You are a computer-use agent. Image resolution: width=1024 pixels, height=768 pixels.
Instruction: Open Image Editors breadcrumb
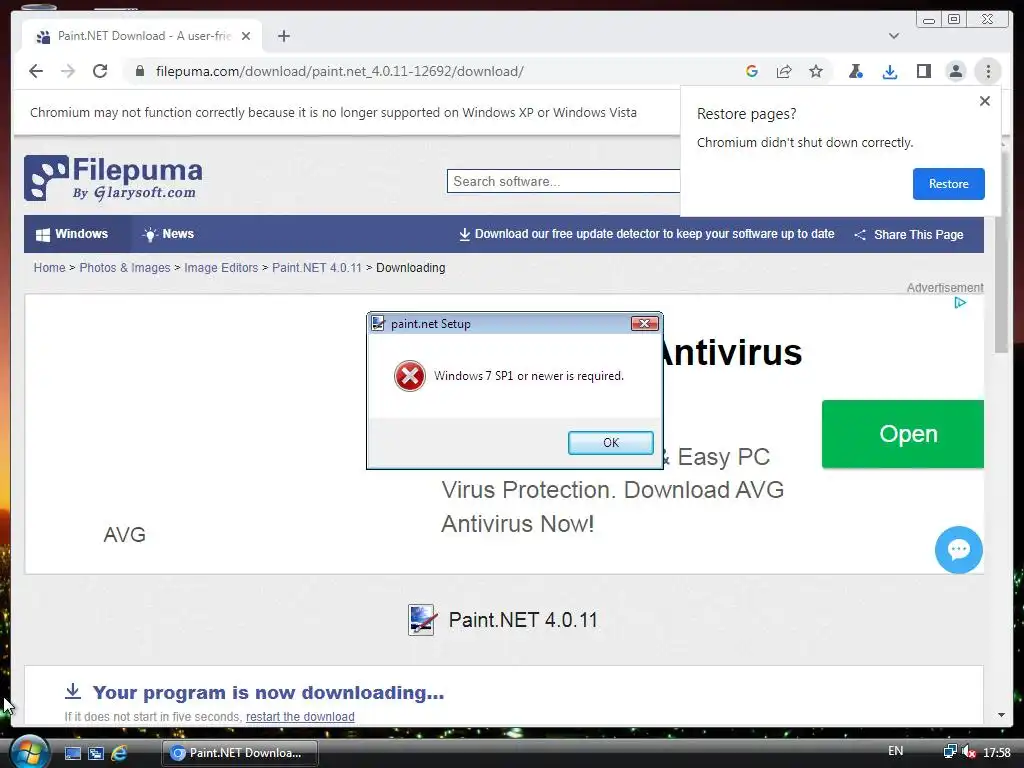221,268
